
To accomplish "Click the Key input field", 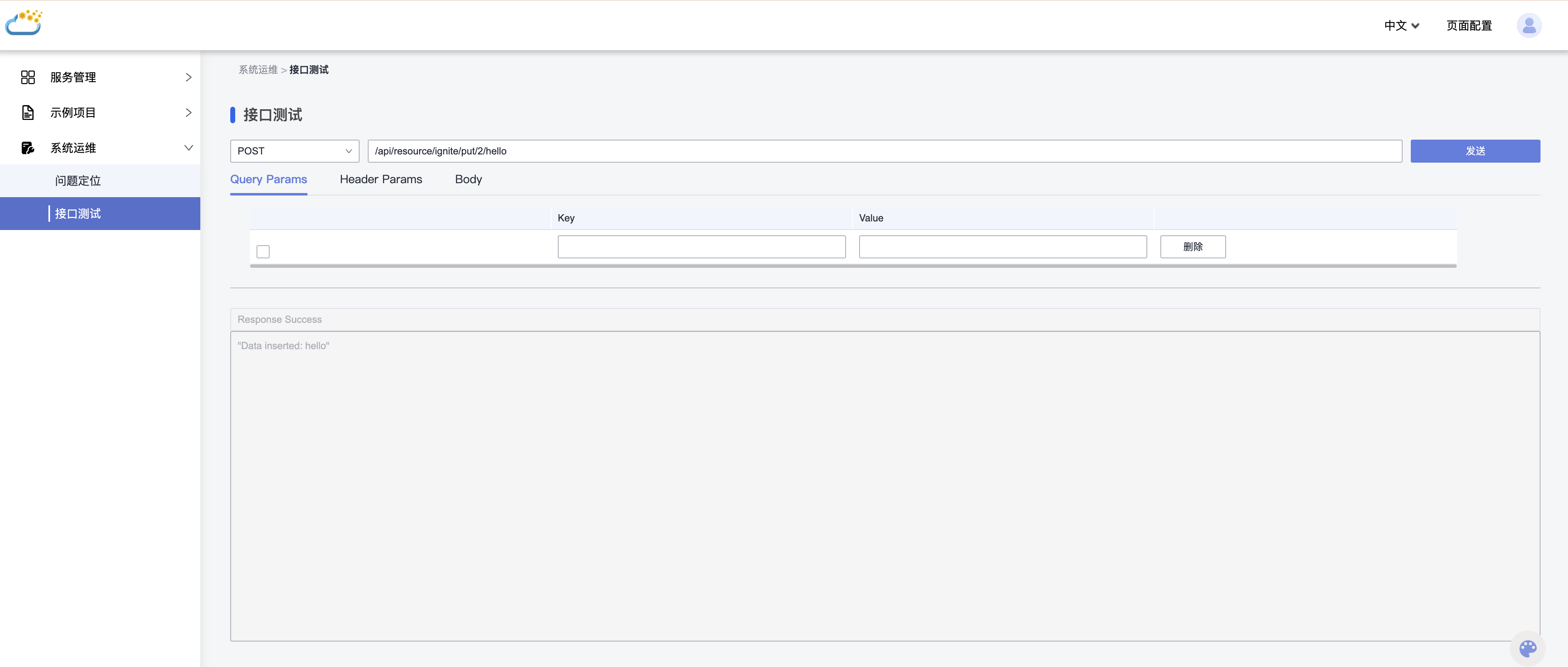I will tap(701, 247).
